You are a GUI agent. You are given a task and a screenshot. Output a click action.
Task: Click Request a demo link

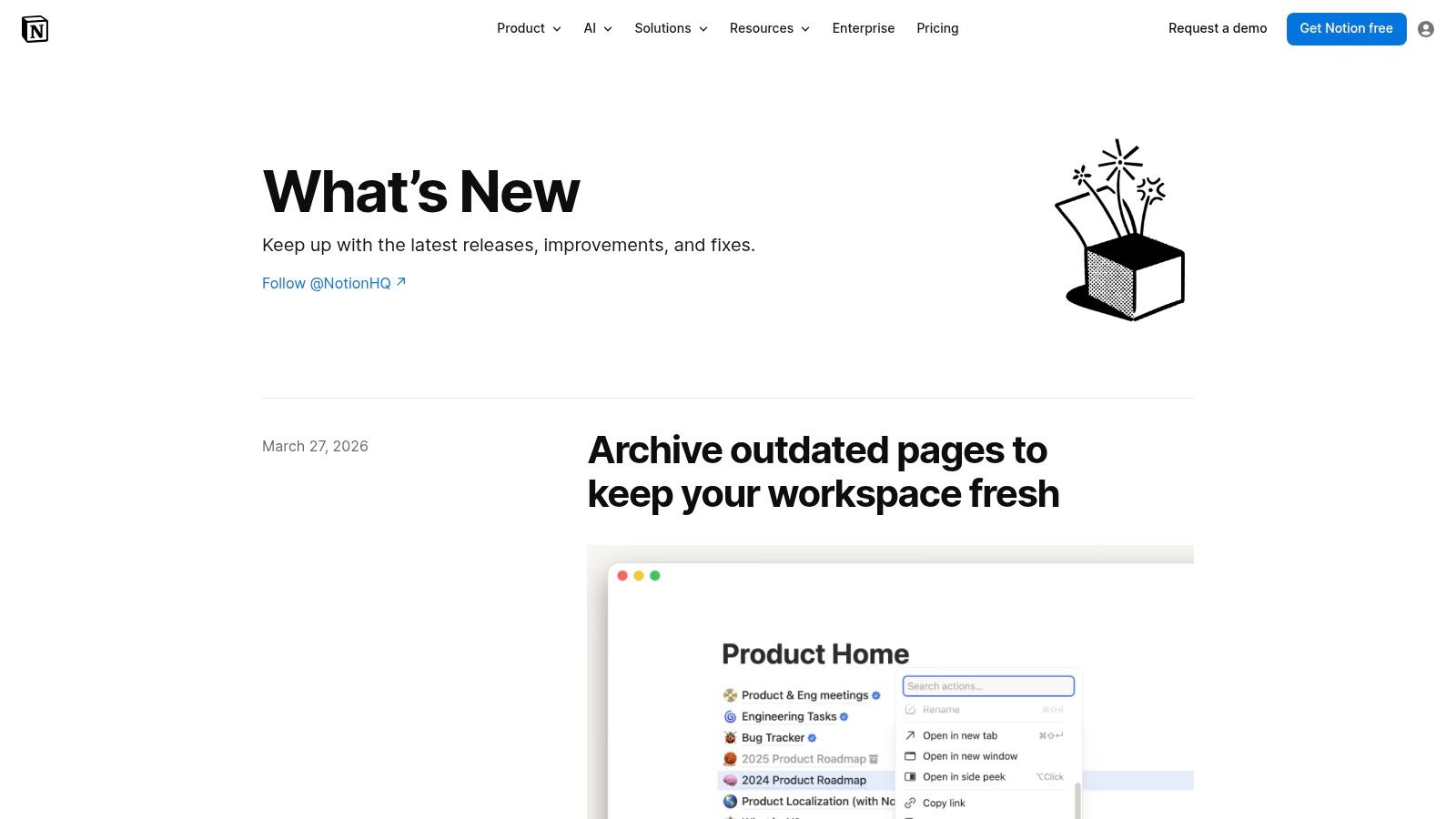[x=1217, y=28]
